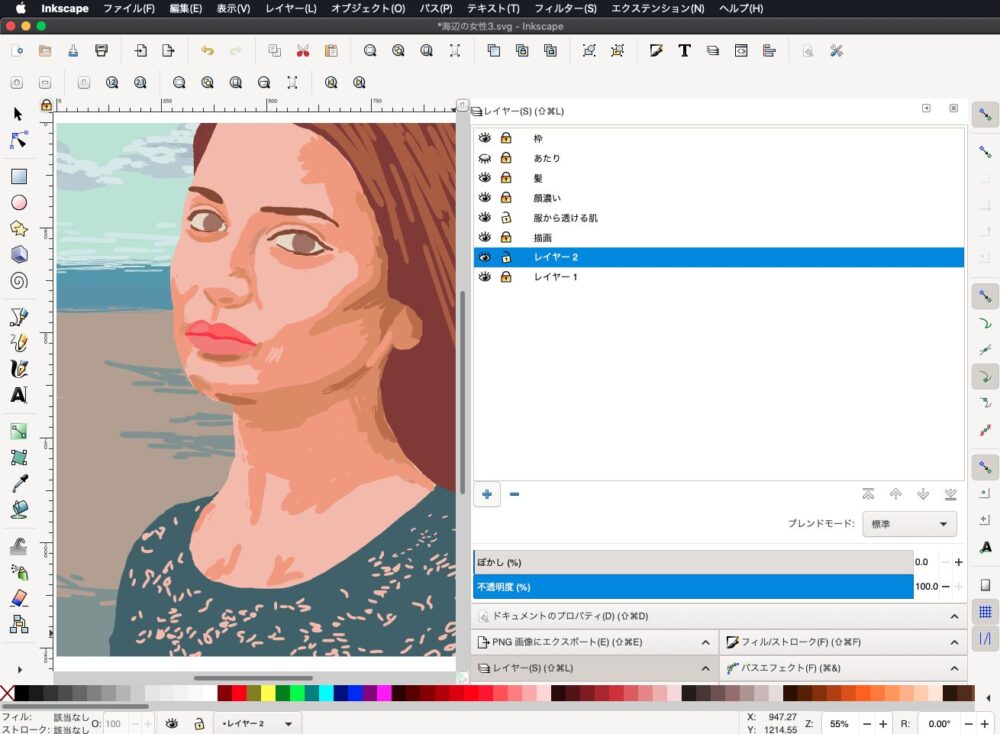Select the Rectangle tool
Image resolution: width=1000 pixels, height=734 pixels.
pos(18,177)
